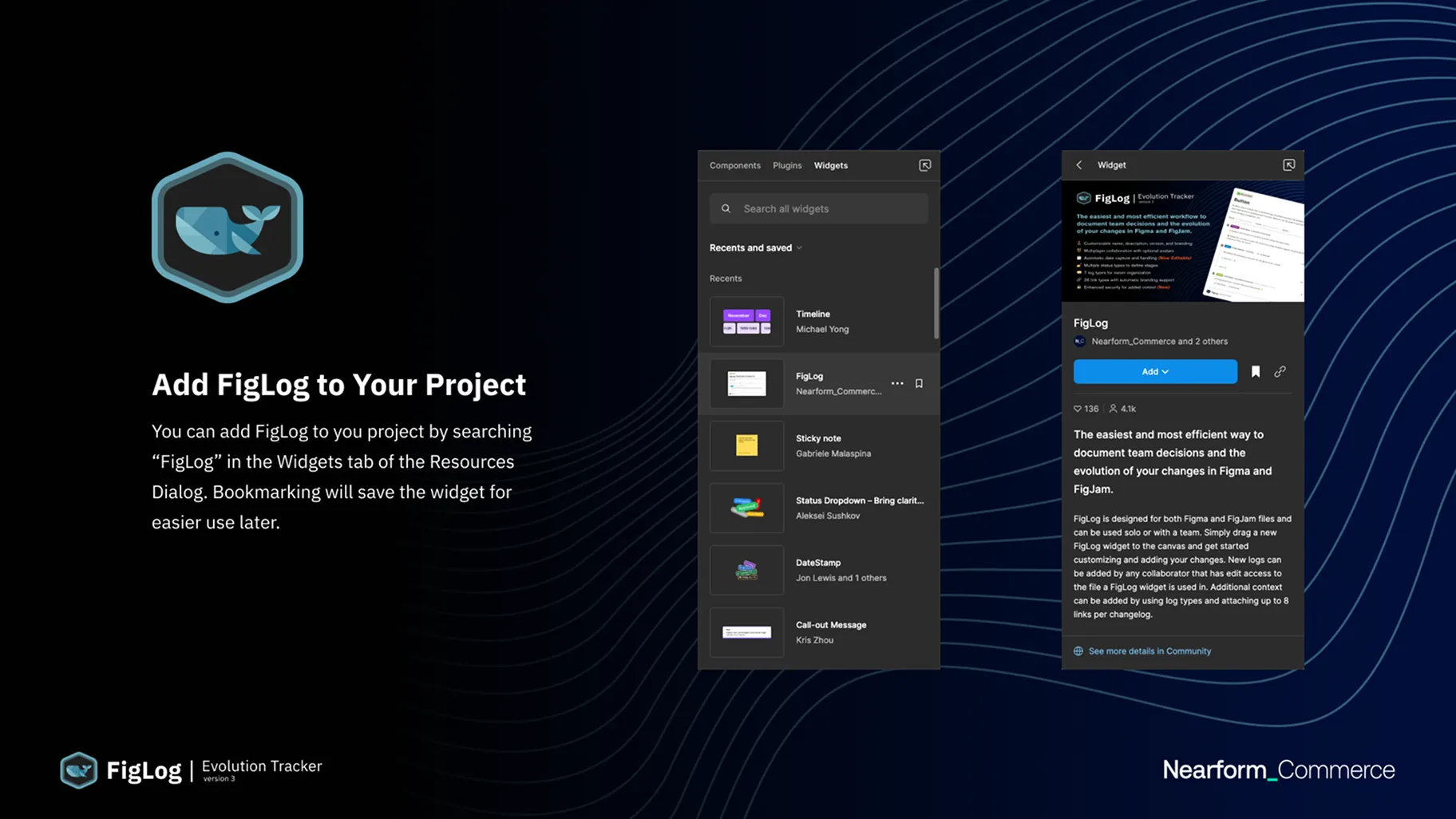The image size is (1456, 819).
Task: Click Nearform_Commerce and 2 others author link
Action: (x=1158, y=342)
